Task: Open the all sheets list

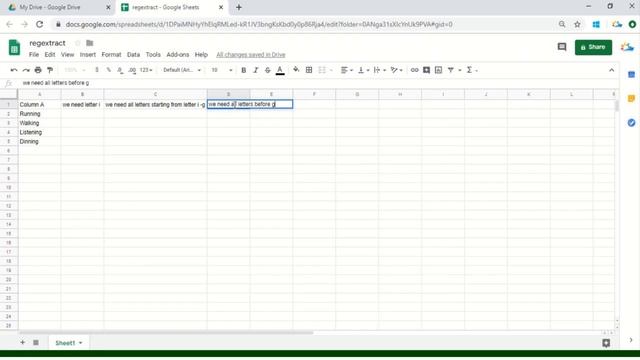Action: pos(36,342)
